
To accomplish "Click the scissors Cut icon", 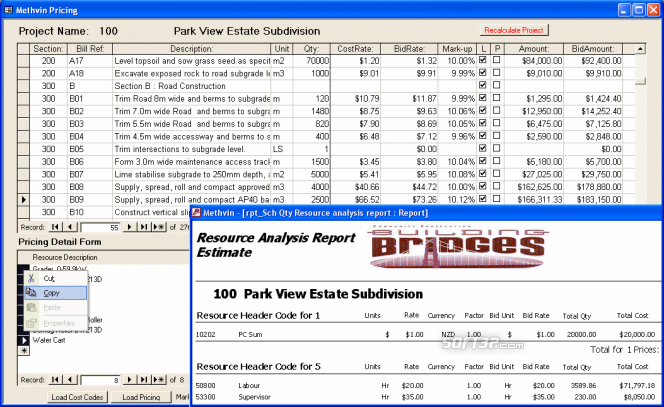I will tap(31, 278).
